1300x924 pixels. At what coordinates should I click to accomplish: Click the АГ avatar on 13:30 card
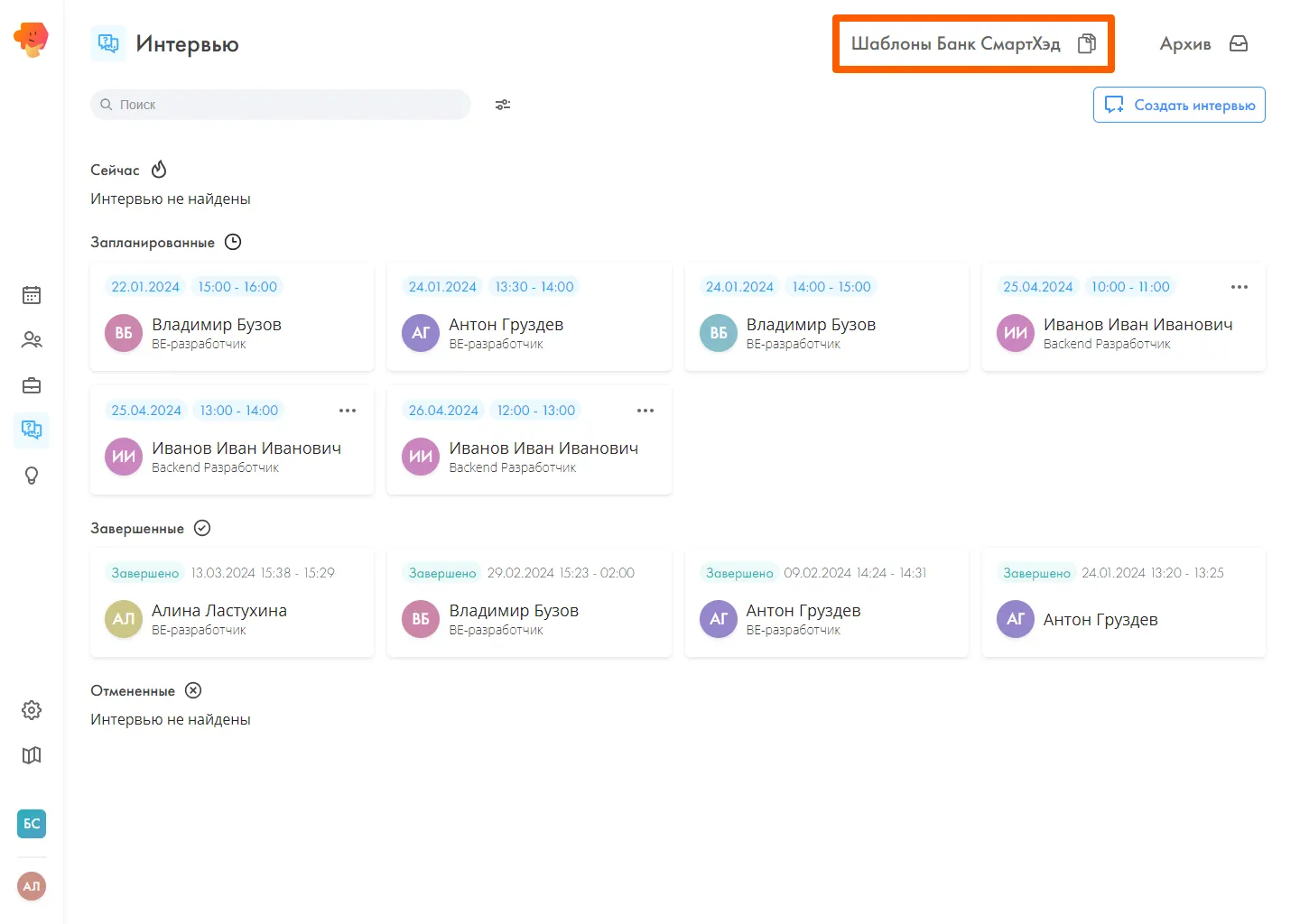pyautogui.click(x=421, y=333)
